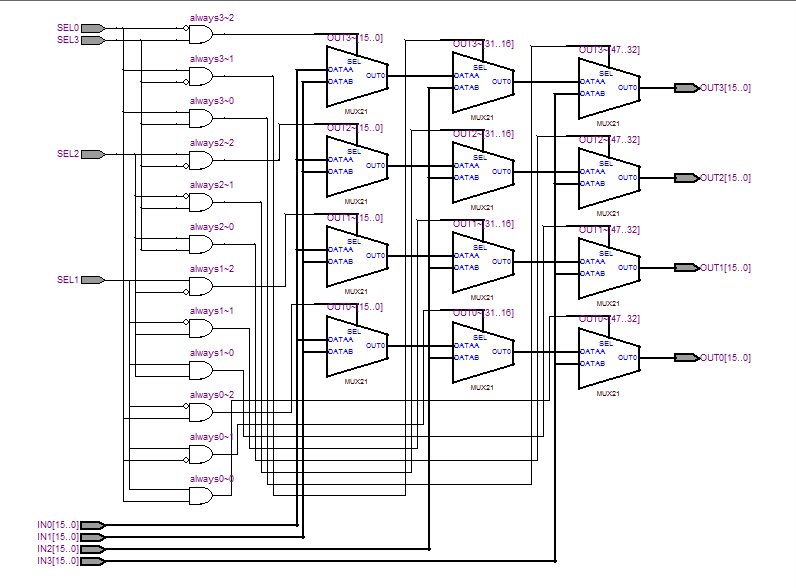Select the always3~1 AND gate
796x588 pixels.
(x=201, y=76)
